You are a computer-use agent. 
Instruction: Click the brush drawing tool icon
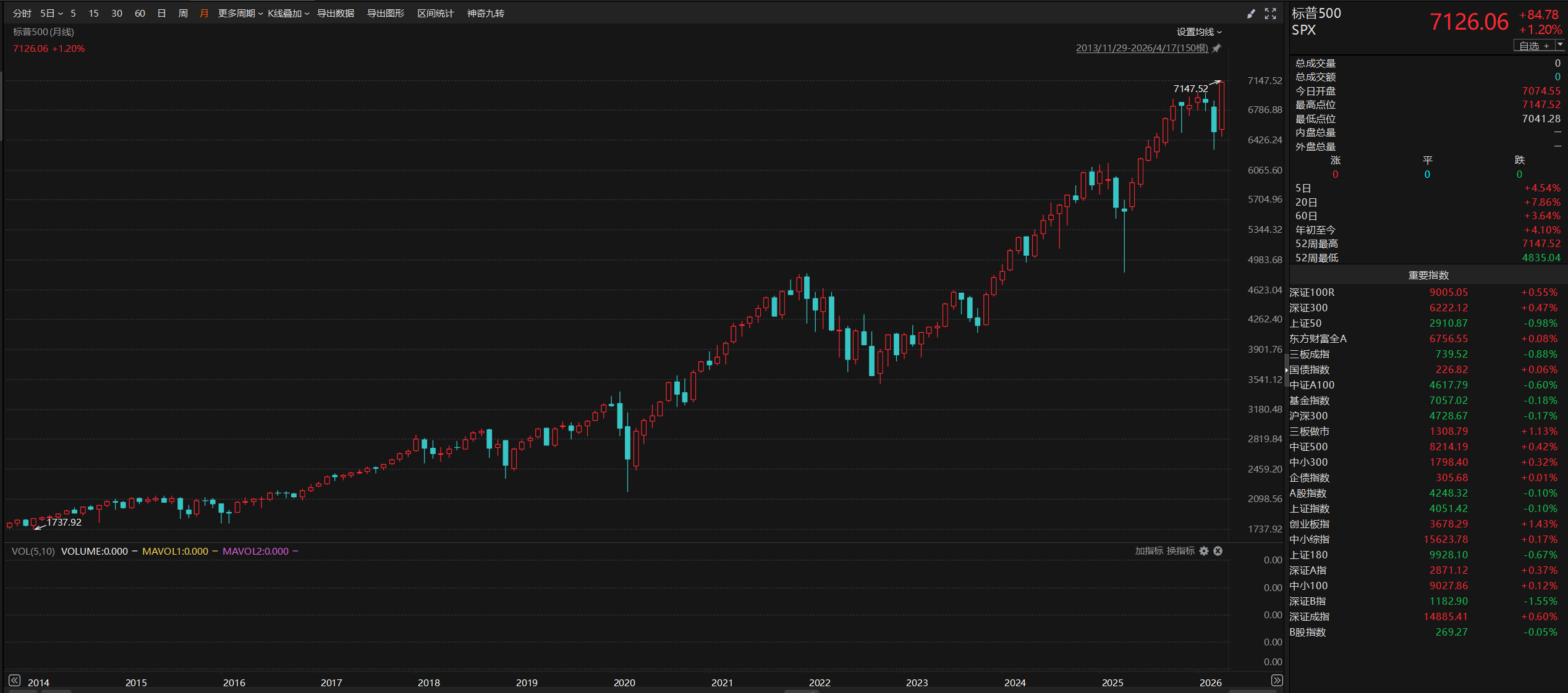[1251, 14]
